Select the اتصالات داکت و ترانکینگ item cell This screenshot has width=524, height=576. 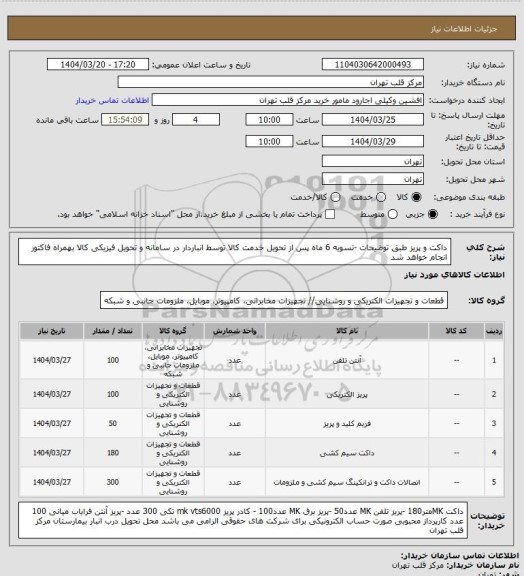[347, 482]
